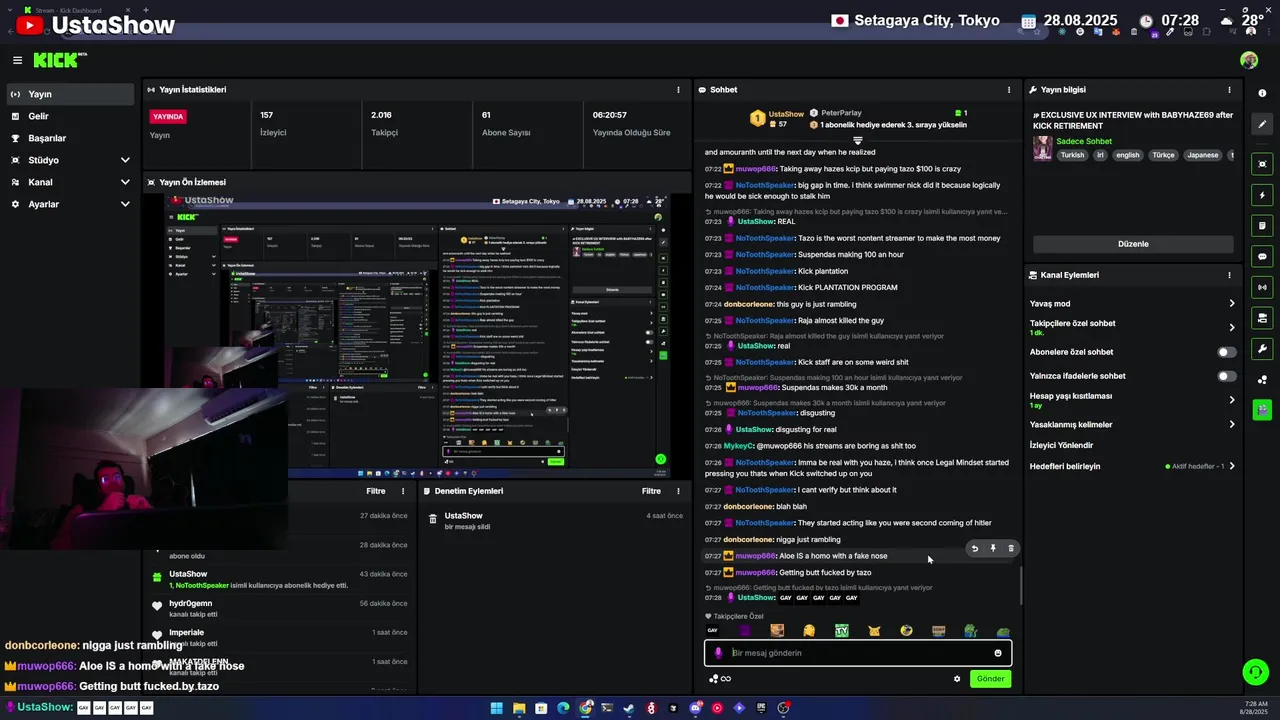Viewport: 1280px width, 720px height.
Task: Open user avatar at top right
Action: coord(1249,60)
